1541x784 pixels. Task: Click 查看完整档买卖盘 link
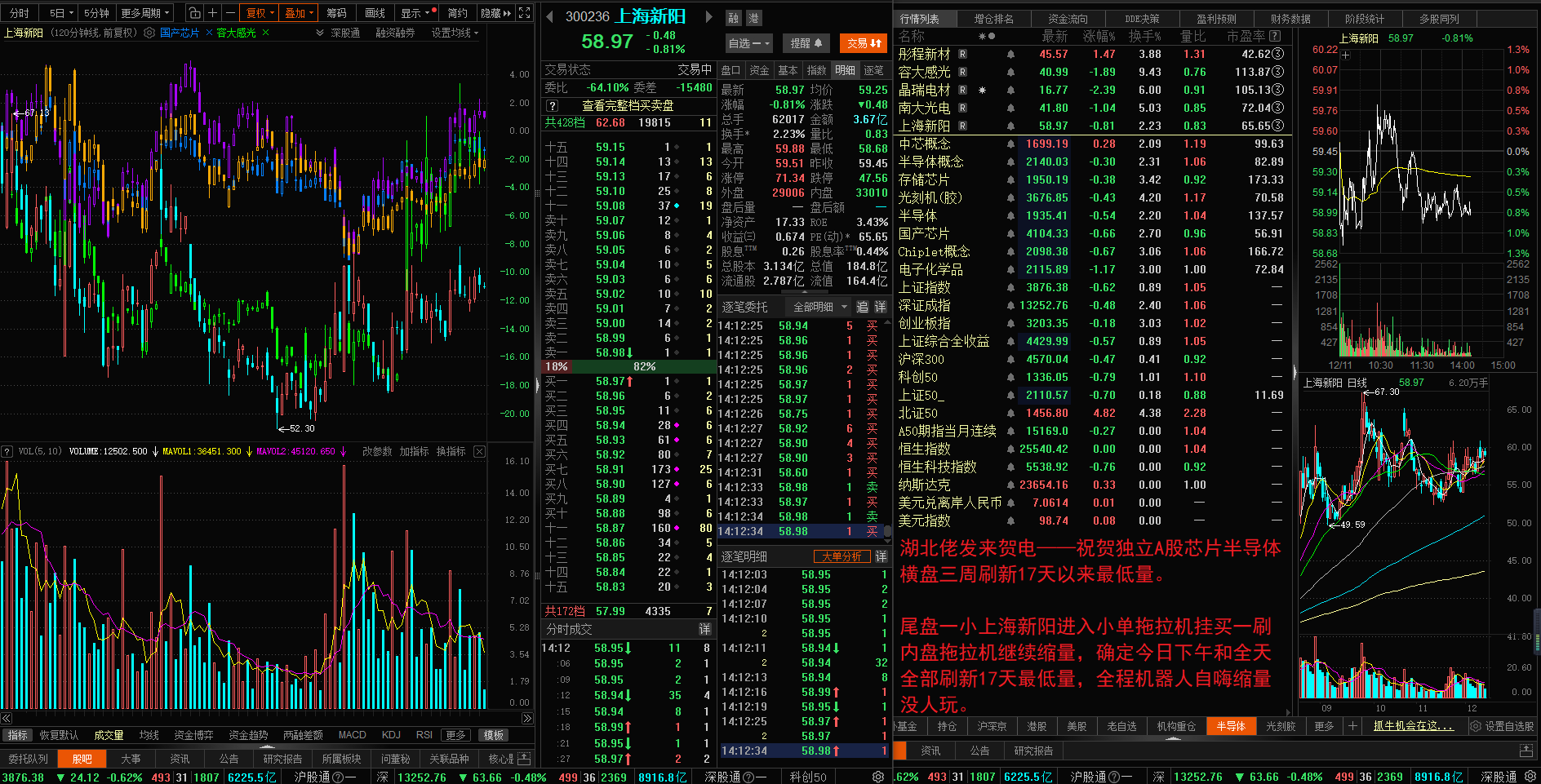pyautogui.click(x=628, y=106)
